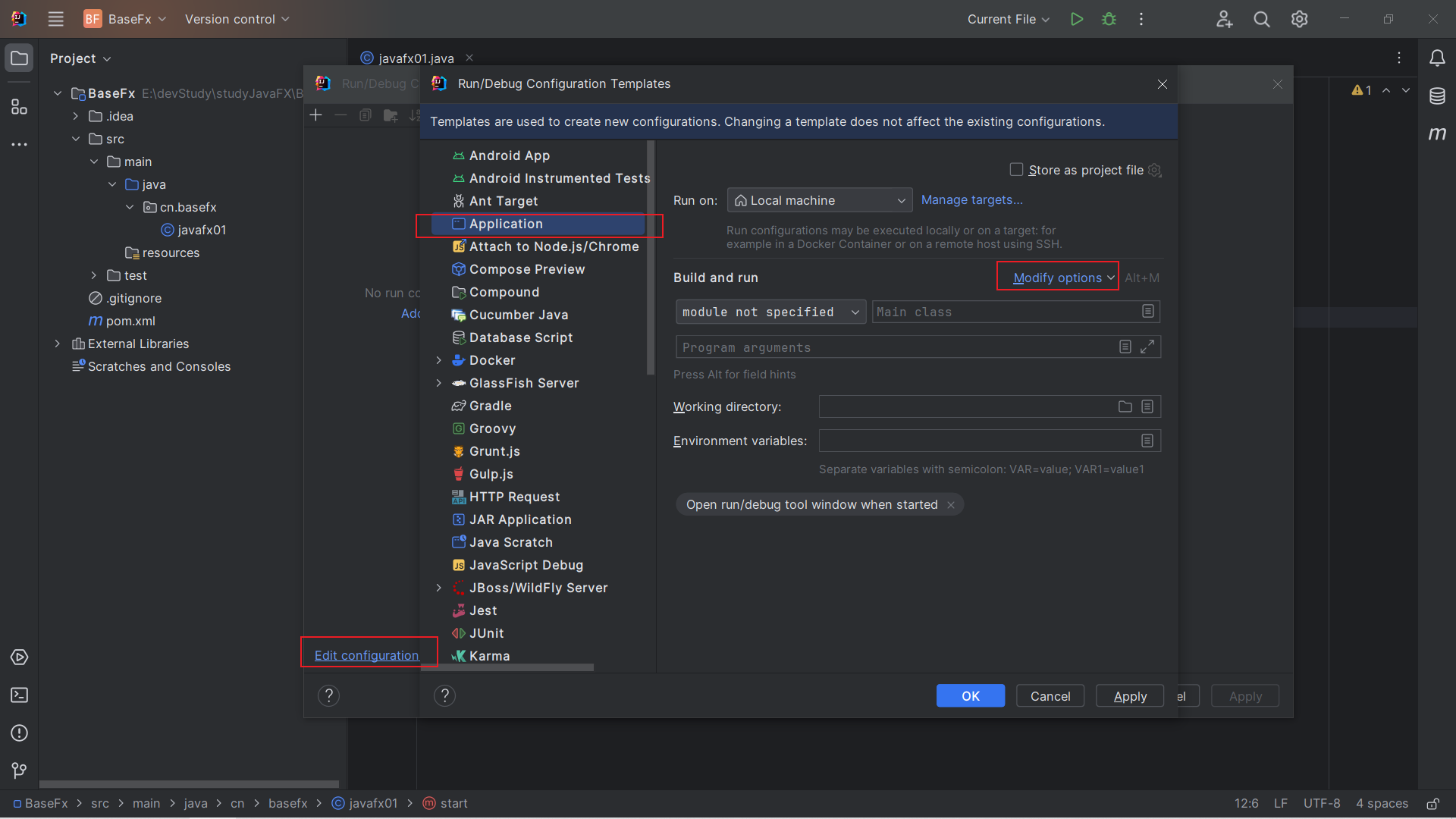1456x819 pixels.
Task: Show more tool windows ellipsis
Action: click(20, 144)
